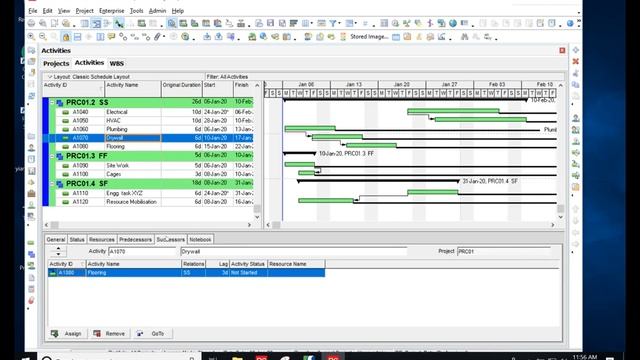Open the Status details tab

77,240
